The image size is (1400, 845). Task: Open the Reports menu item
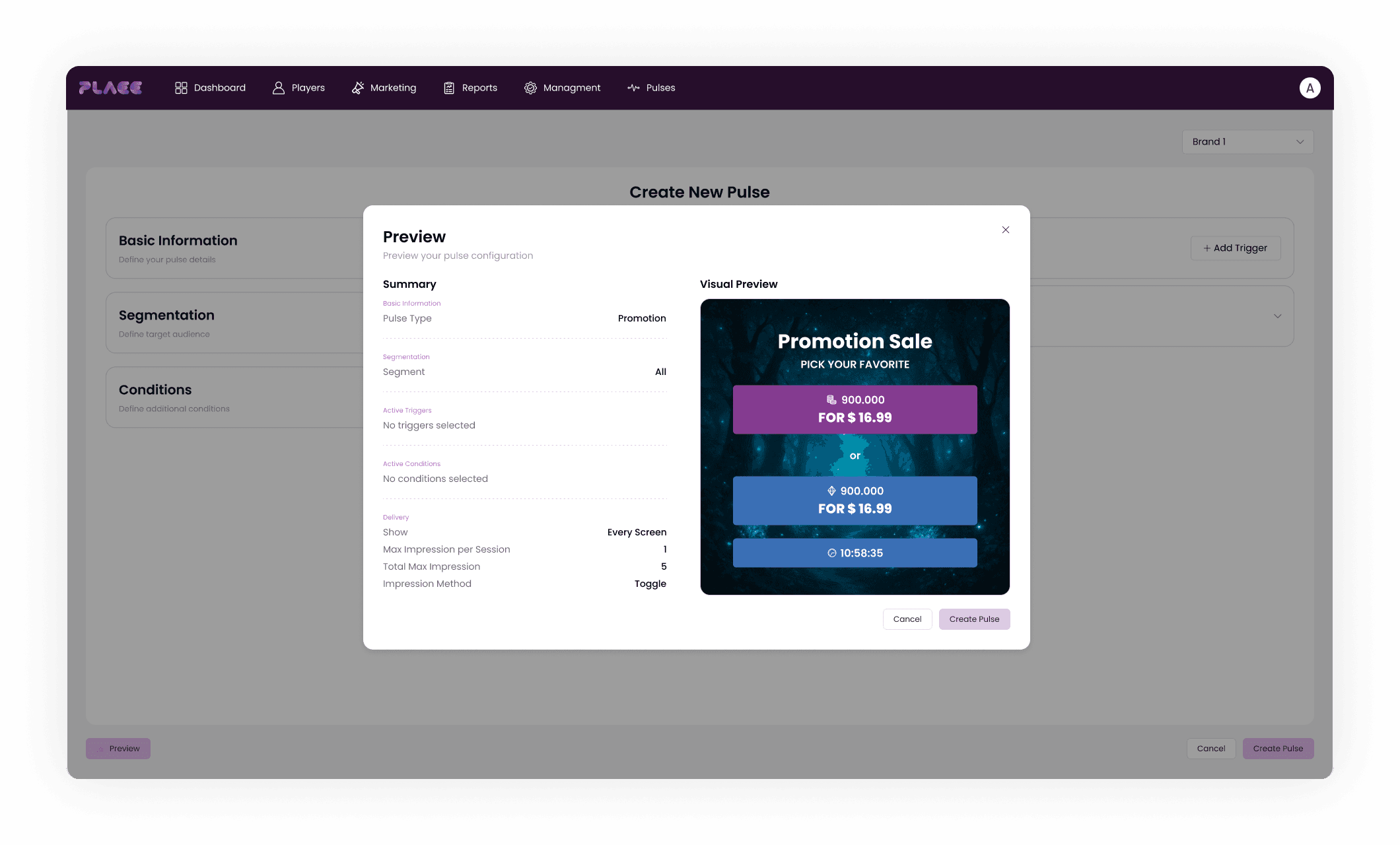479,88
